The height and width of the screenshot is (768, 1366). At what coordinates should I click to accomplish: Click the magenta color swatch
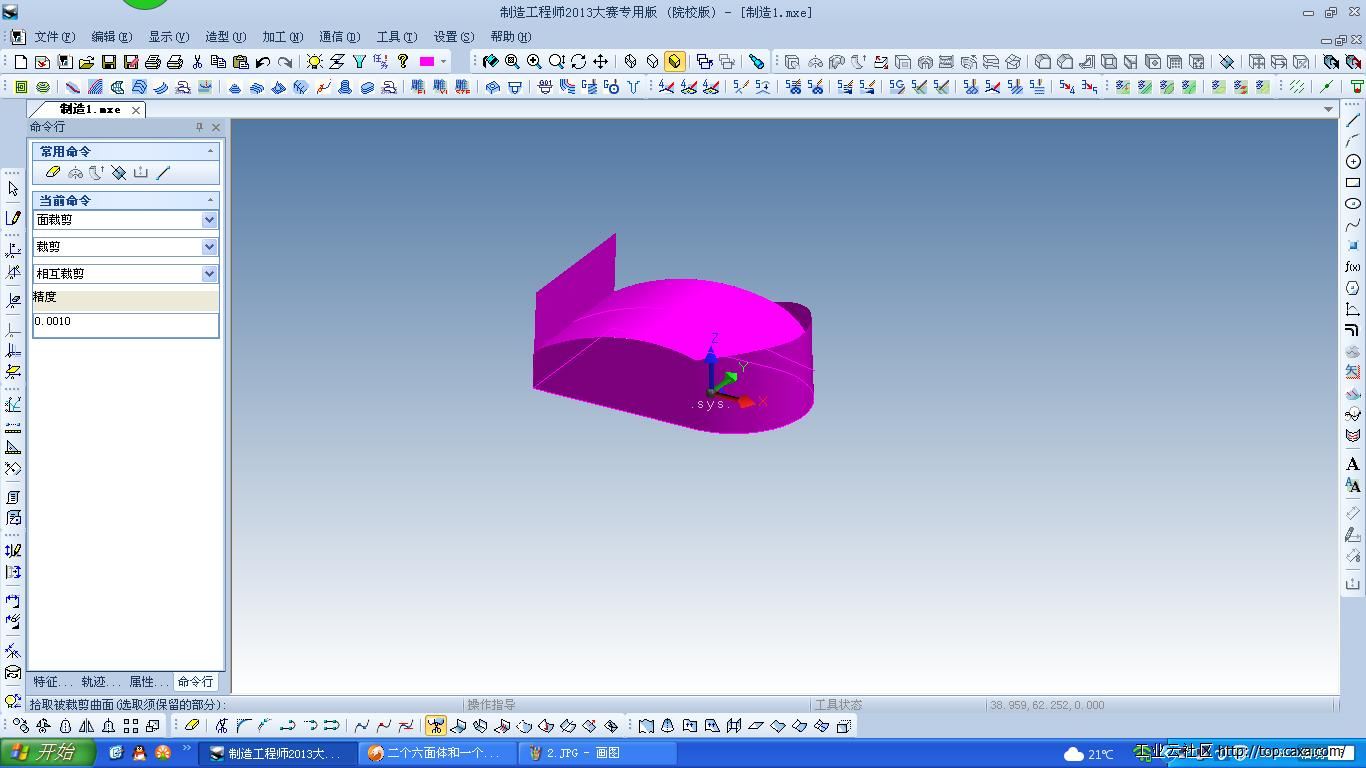[x=427, y=62]
